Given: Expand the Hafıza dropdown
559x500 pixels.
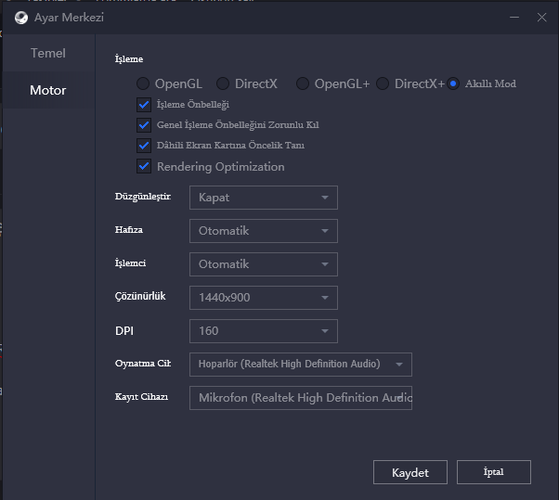Looking at the screenshot, I should tap(263, 231).
